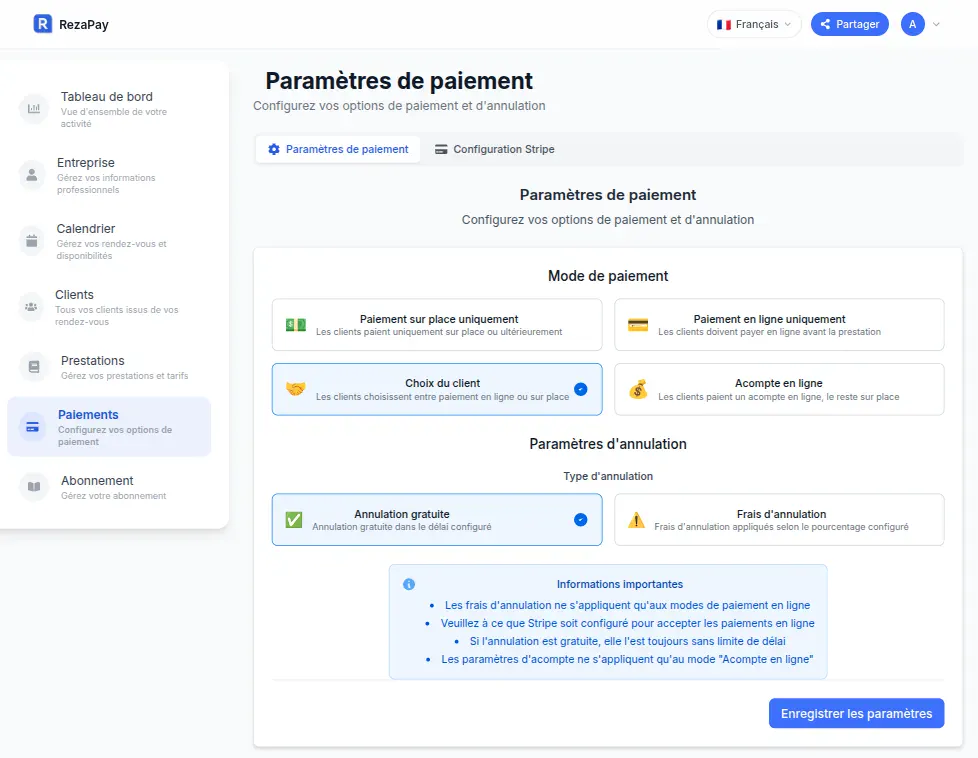Click the blue info circle icon

click(x=409, y=585)
